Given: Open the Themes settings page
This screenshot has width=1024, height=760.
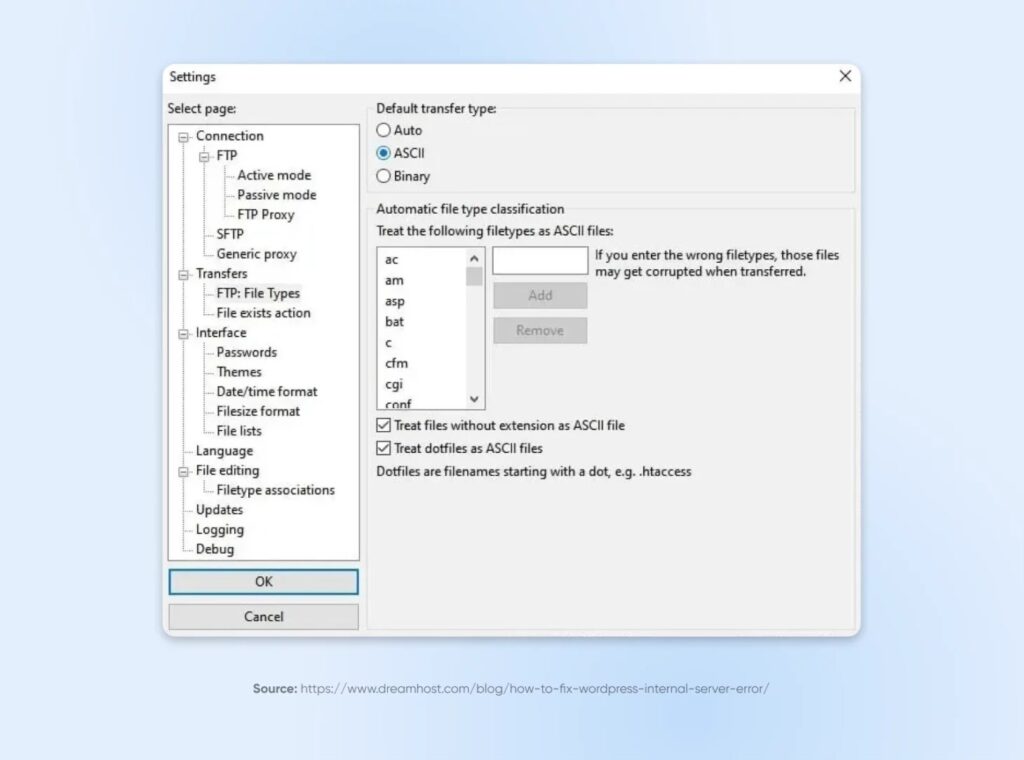Looking at the screenshot, I should click(238, 372).
